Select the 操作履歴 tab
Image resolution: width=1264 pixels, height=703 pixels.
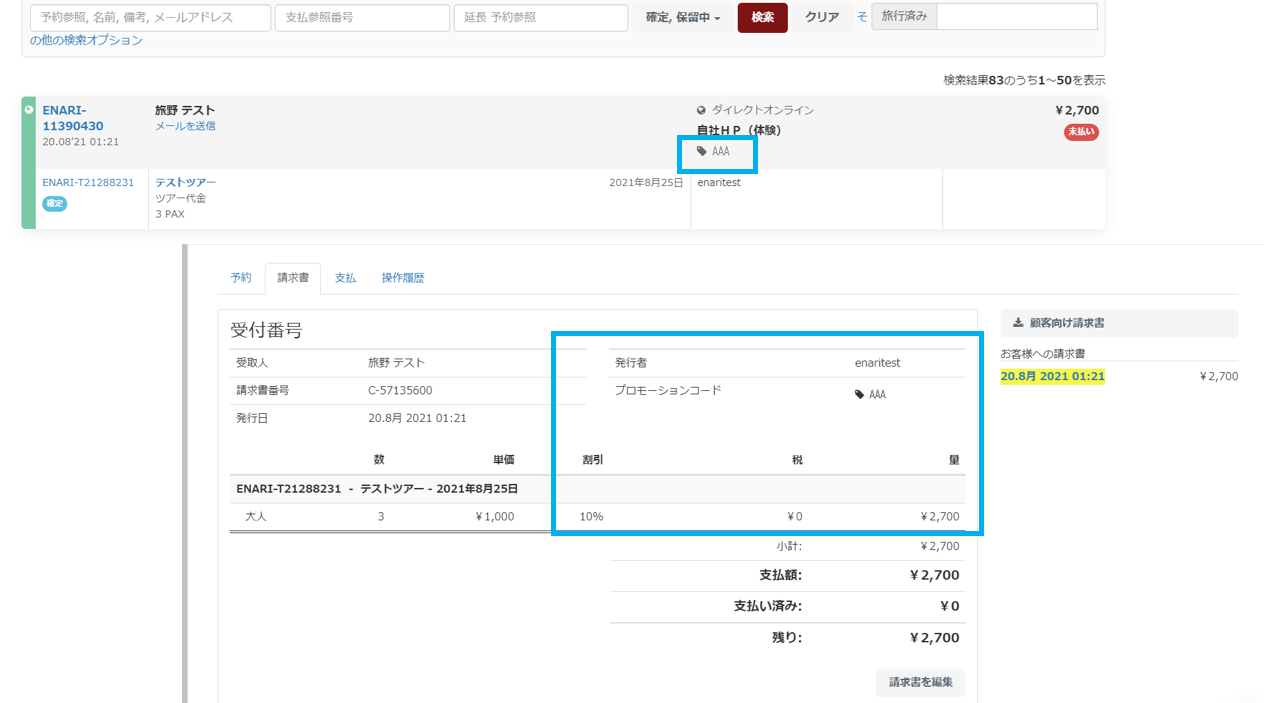402,278
